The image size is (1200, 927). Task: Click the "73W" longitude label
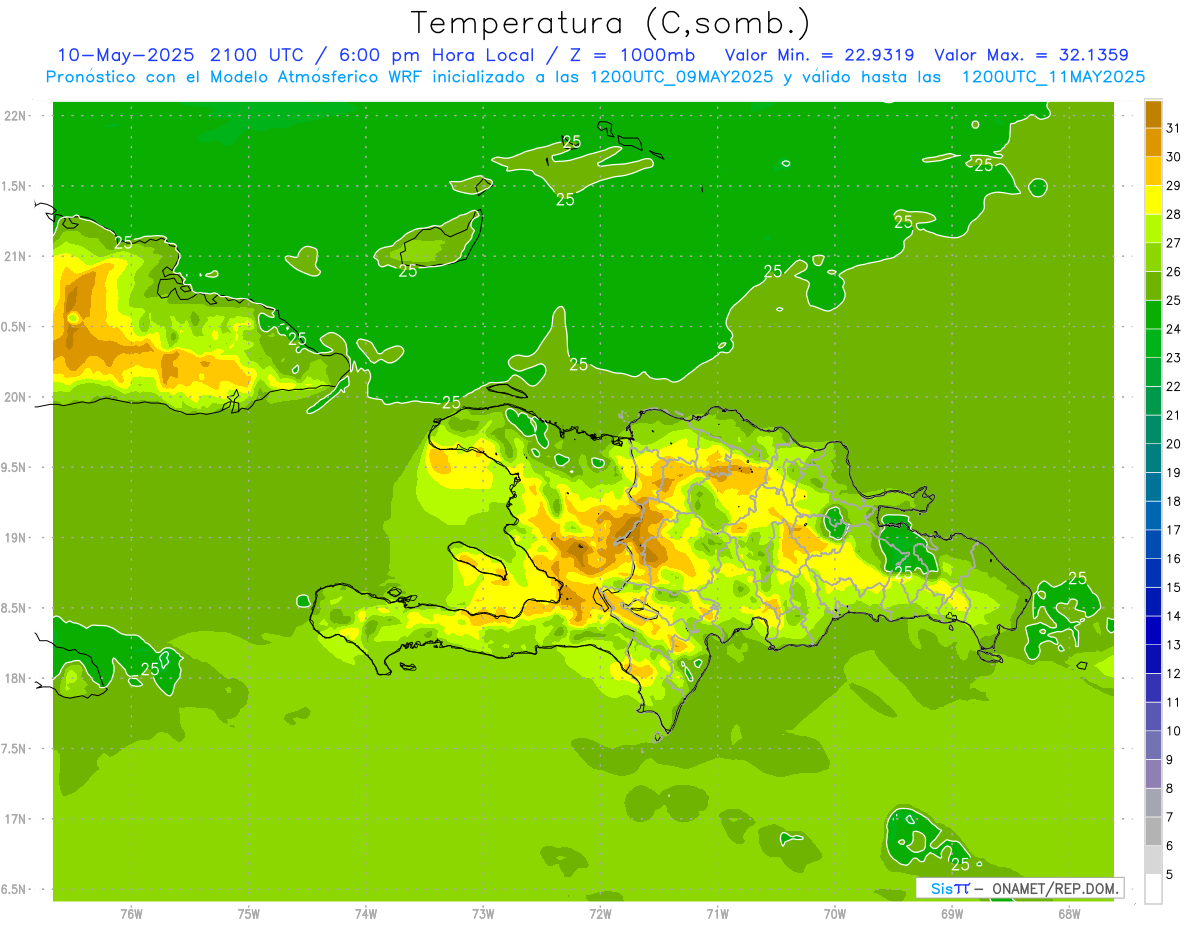(483, 914)
